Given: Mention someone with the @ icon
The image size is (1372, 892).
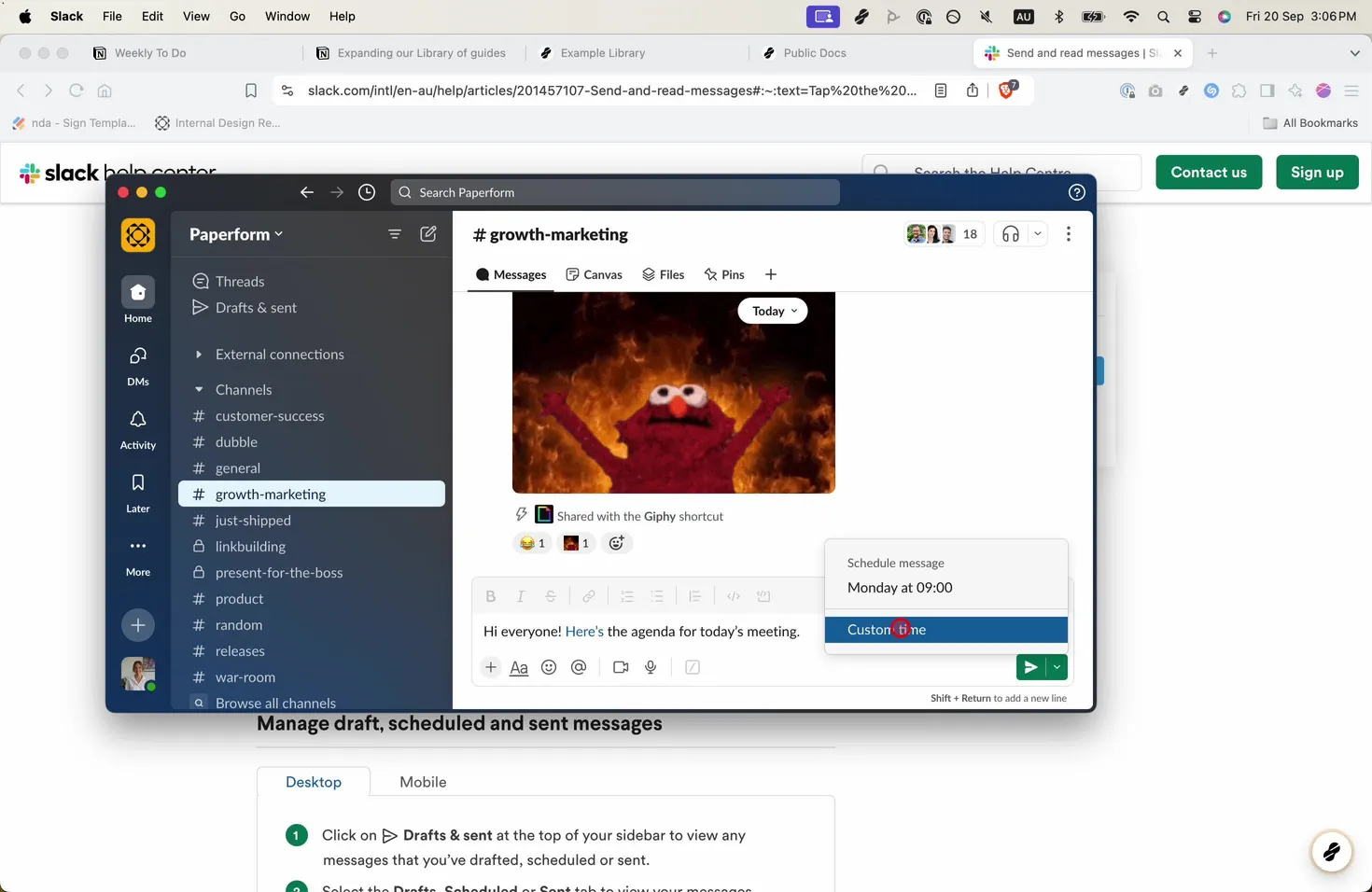Looking at the screenshot, I should tap(579, 667).
